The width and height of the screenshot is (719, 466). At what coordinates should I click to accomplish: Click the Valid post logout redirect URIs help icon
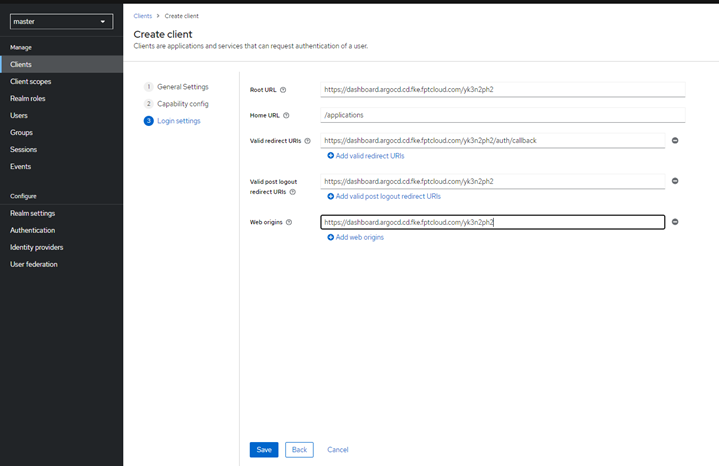point(293,191)
